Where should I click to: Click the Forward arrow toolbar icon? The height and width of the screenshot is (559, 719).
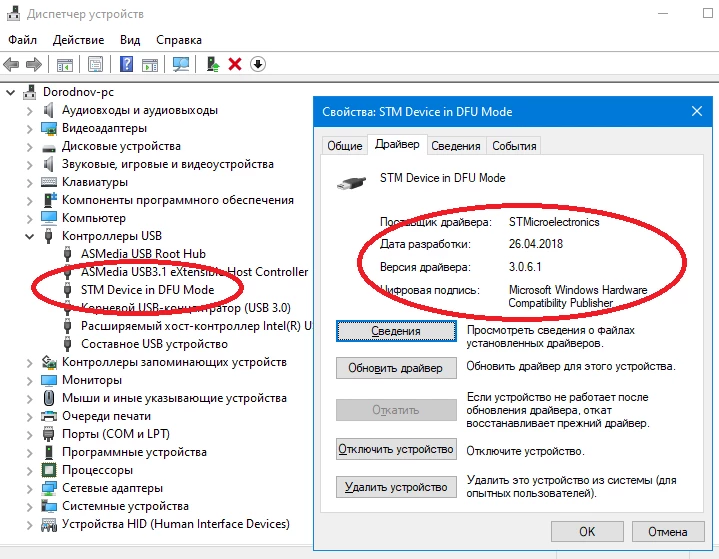click(x=34, y=64)
